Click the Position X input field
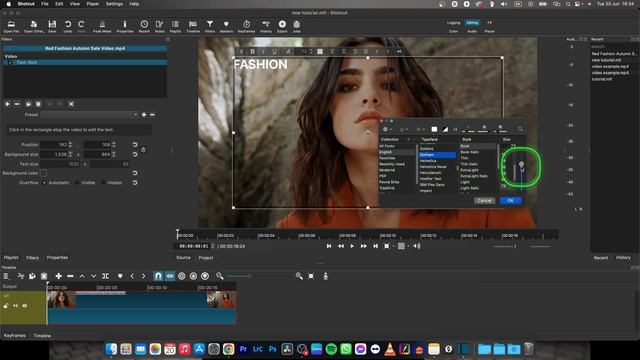The height and width of the screenshot is (360, 640). [x=53, y=145]
